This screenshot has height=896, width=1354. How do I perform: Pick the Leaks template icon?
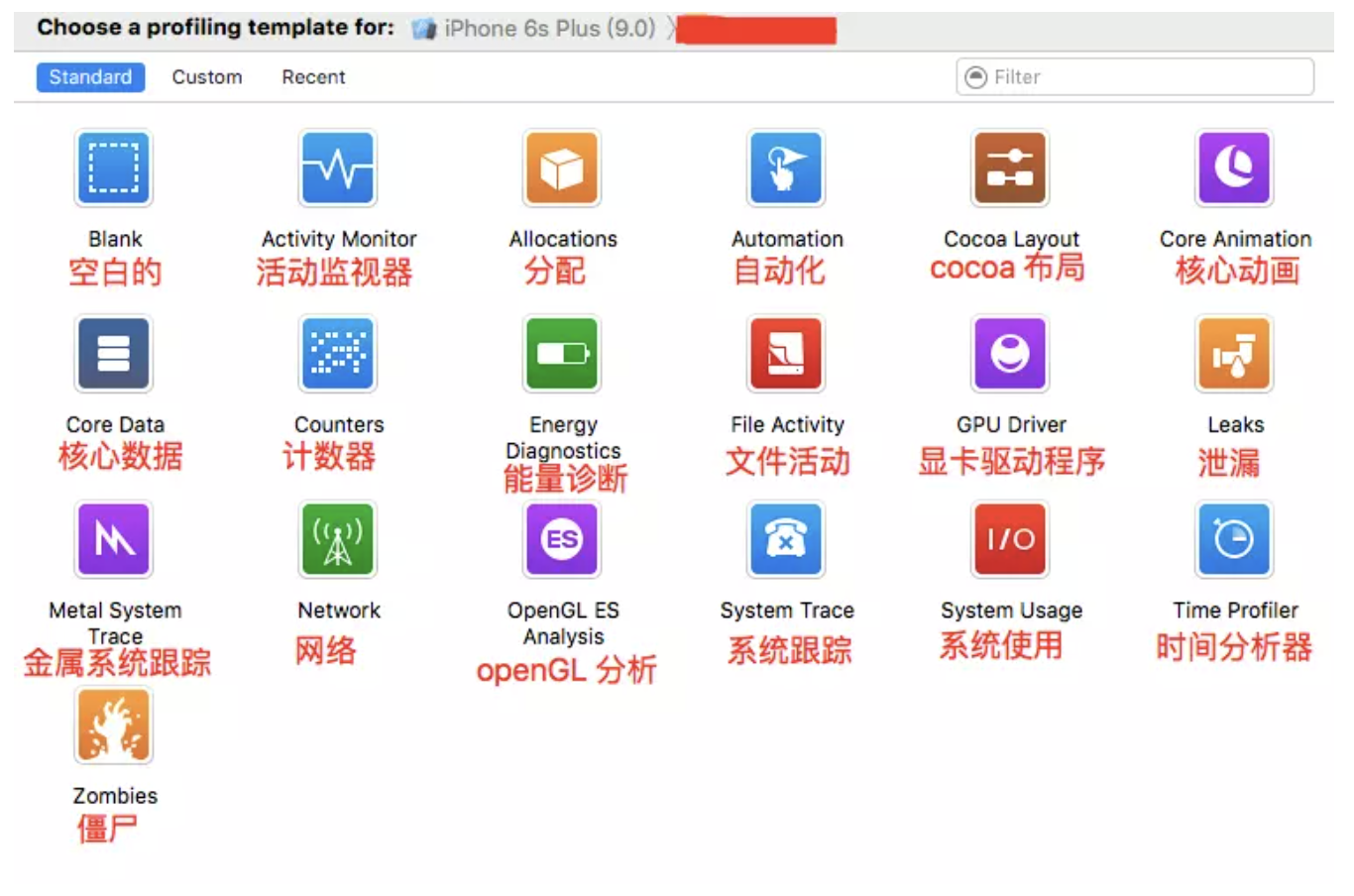[1234, 353]
